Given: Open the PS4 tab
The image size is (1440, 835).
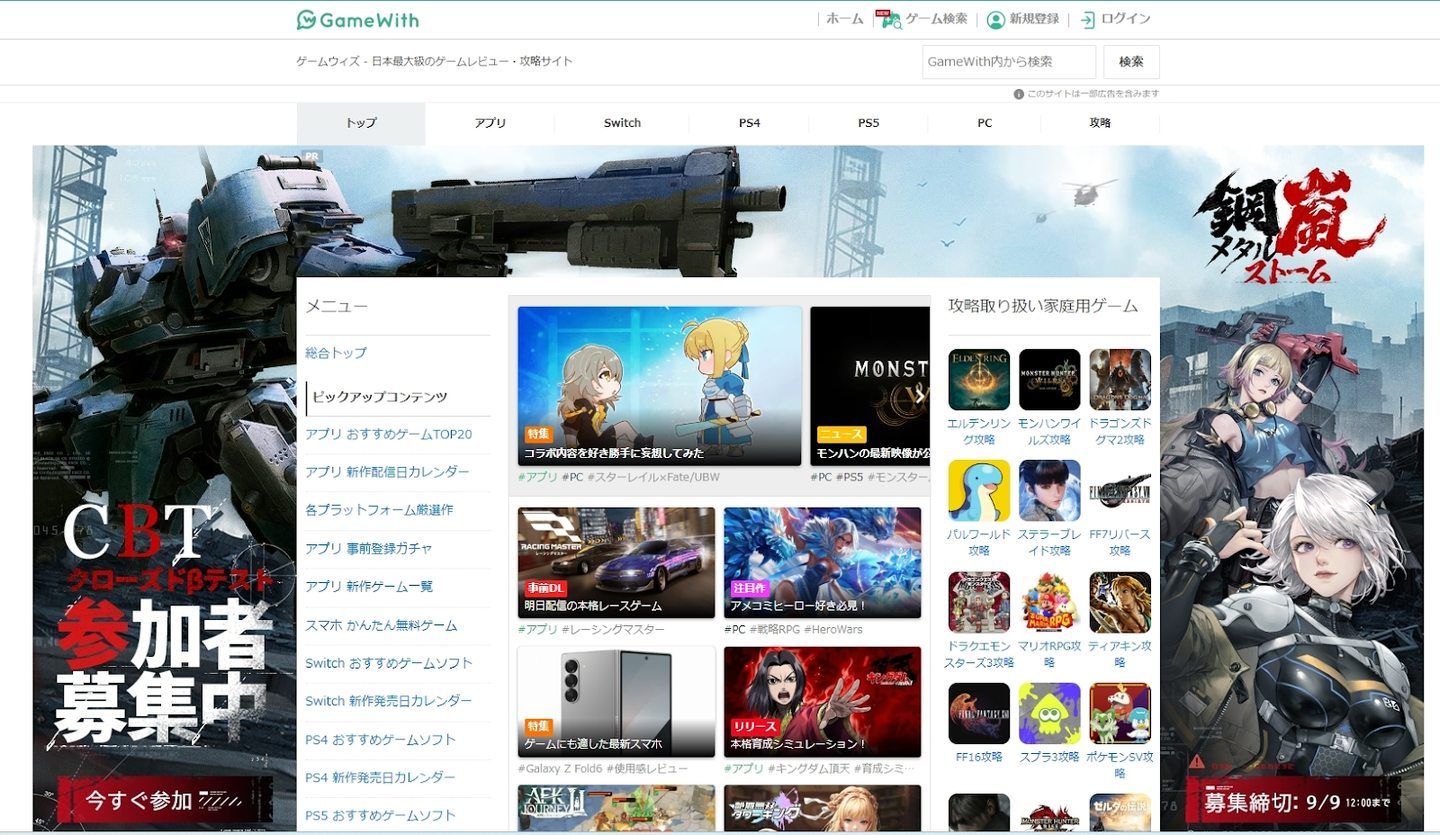Looking at the screenshot, I should (x=749, y=123).
